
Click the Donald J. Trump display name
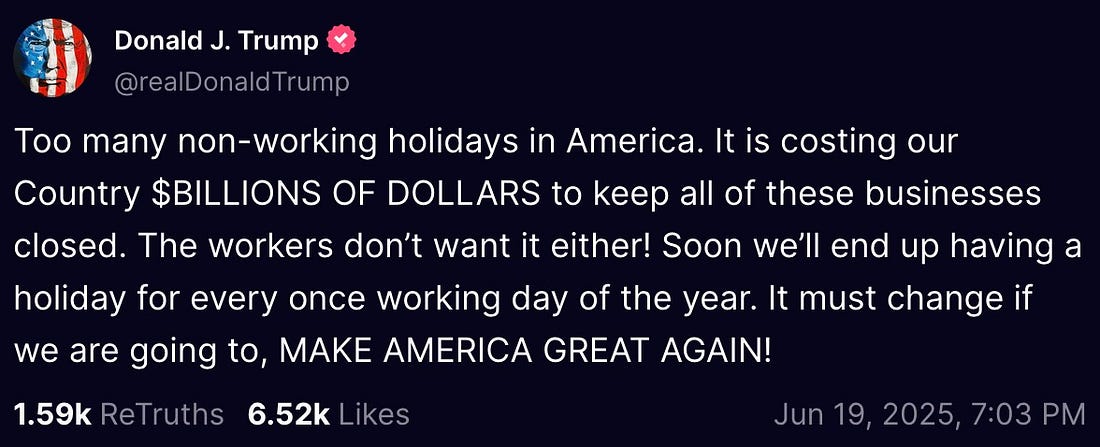click(x=216, y=42)
